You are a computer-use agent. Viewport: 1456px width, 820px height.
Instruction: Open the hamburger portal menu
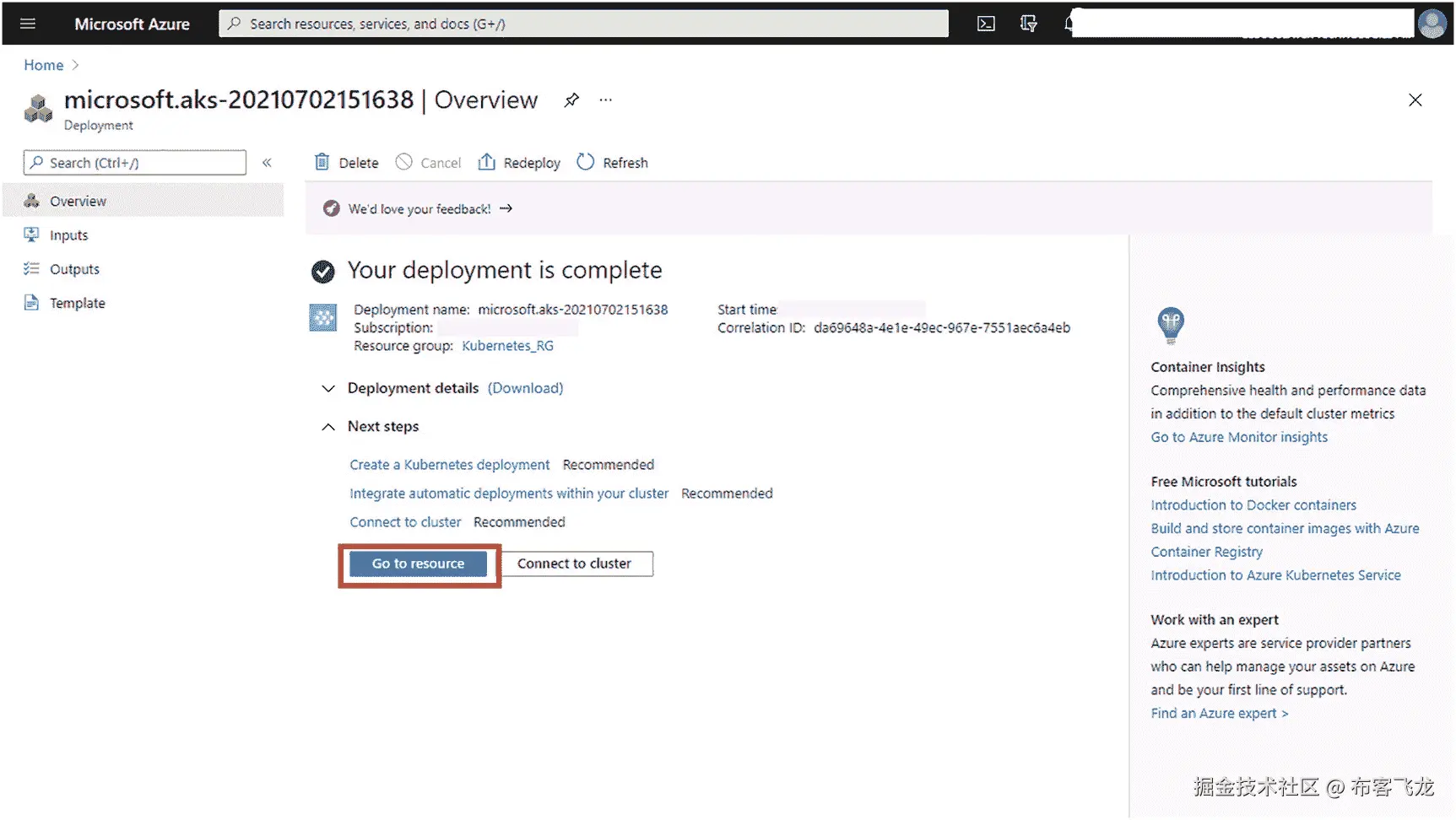click(28, 24)
